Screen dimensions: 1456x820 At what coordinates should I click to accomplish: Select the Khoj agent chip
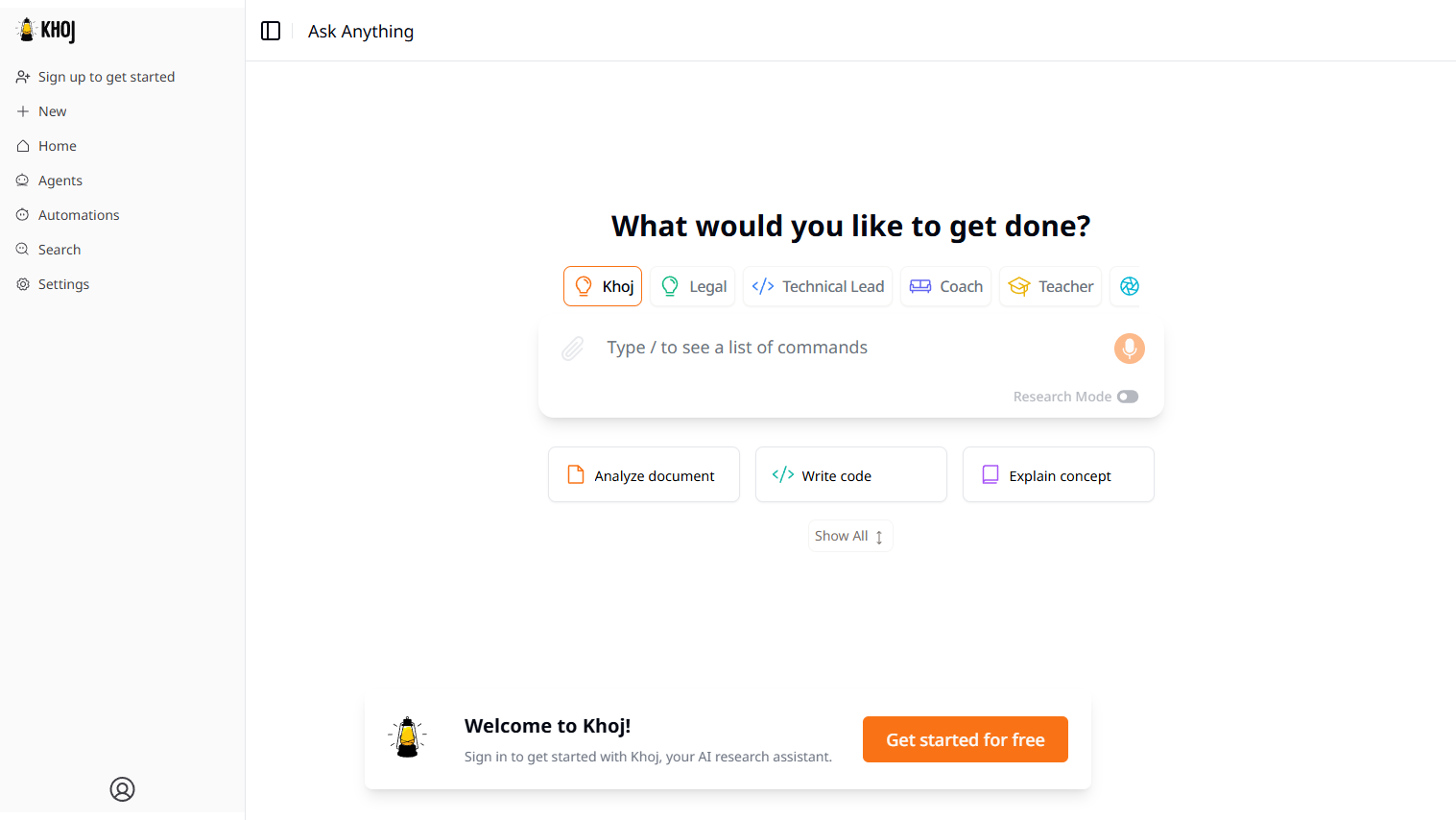point(603,286)
